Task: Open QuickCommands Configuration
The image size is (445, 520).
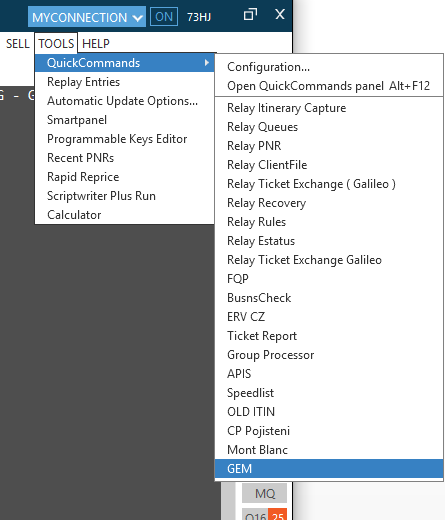Action: click(329, 67)
